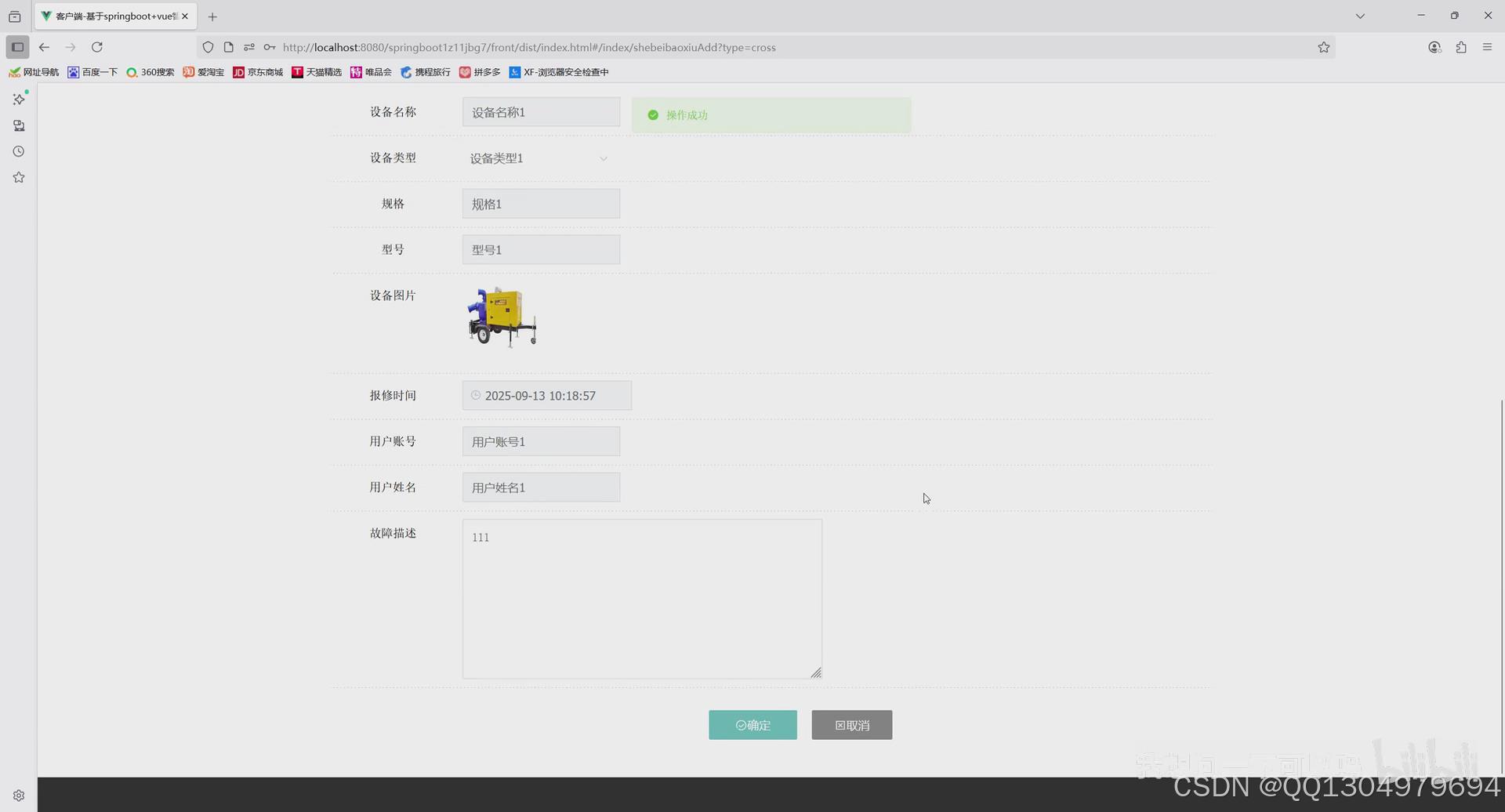This screenshot has width=1505, height=812.
Task: Open the extensions icon
Action: [1461, 47]
